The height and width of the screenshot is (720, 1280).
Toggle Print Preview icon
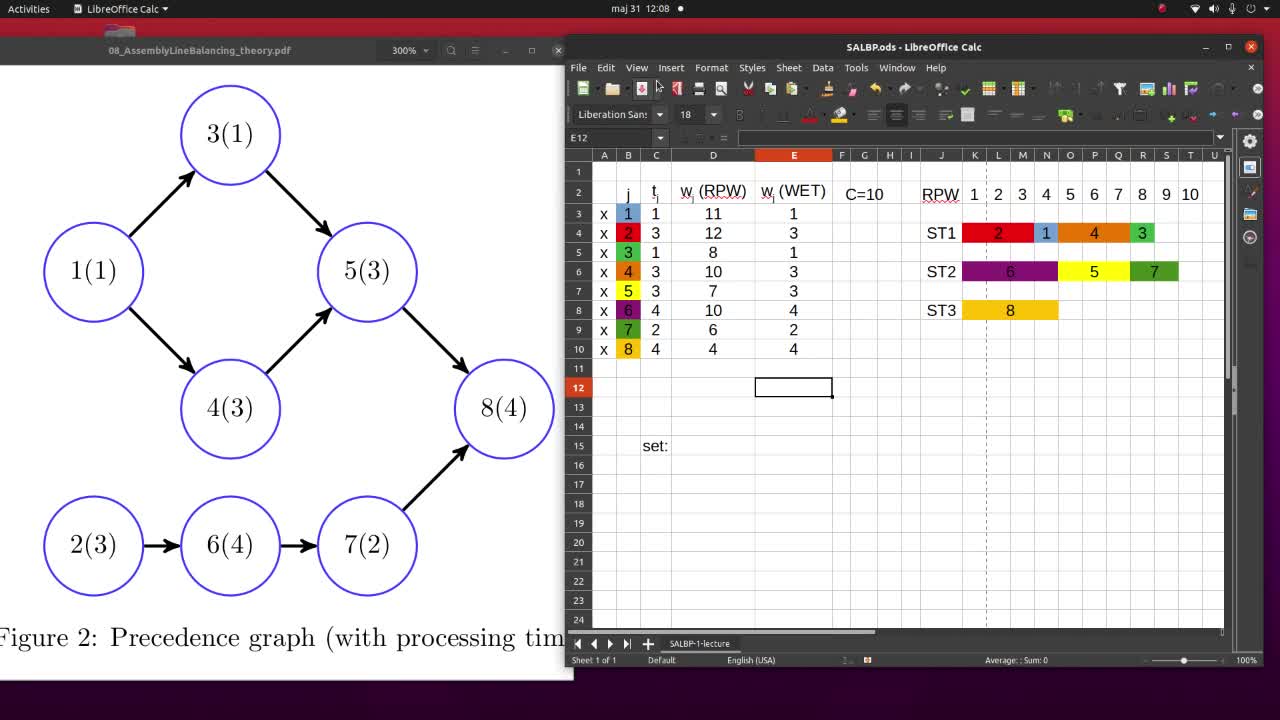pos(721,89)
